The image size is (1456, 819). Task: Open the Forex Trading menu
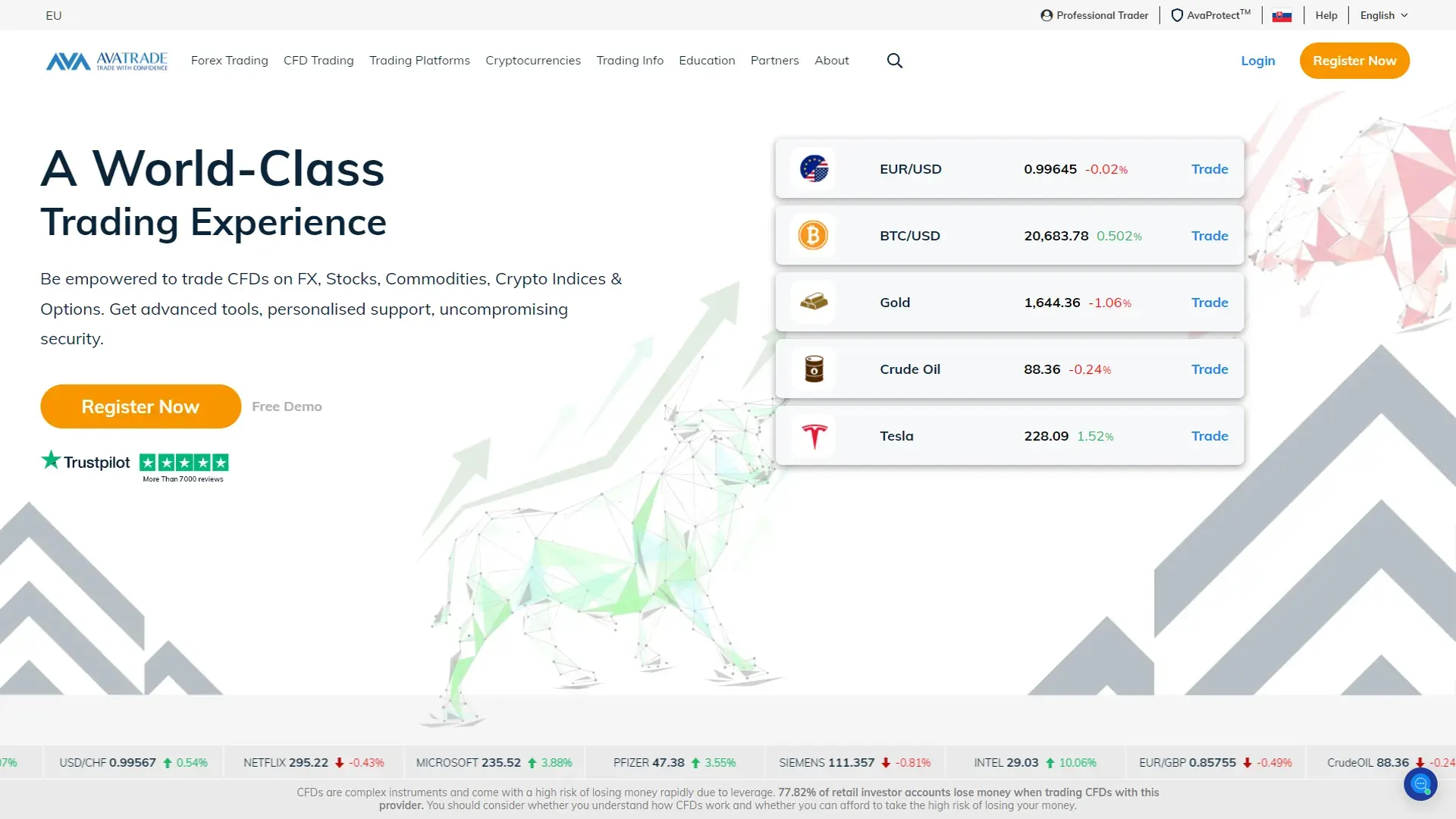coord(229,61)
